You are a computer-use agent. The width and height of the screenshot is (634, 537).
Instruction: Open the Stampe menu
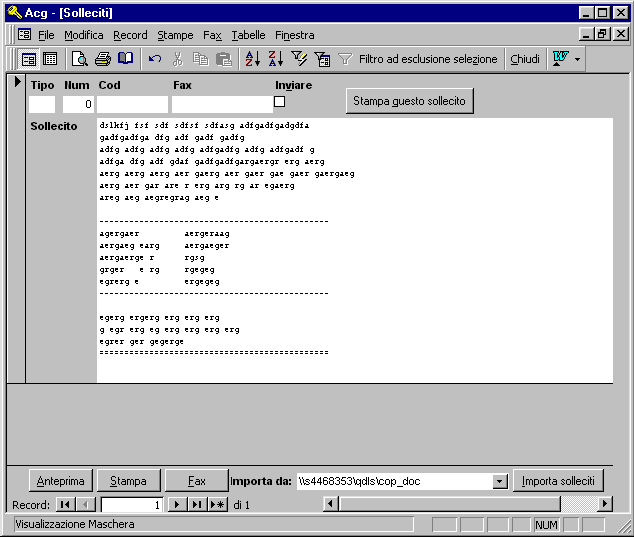pos(175,35)
